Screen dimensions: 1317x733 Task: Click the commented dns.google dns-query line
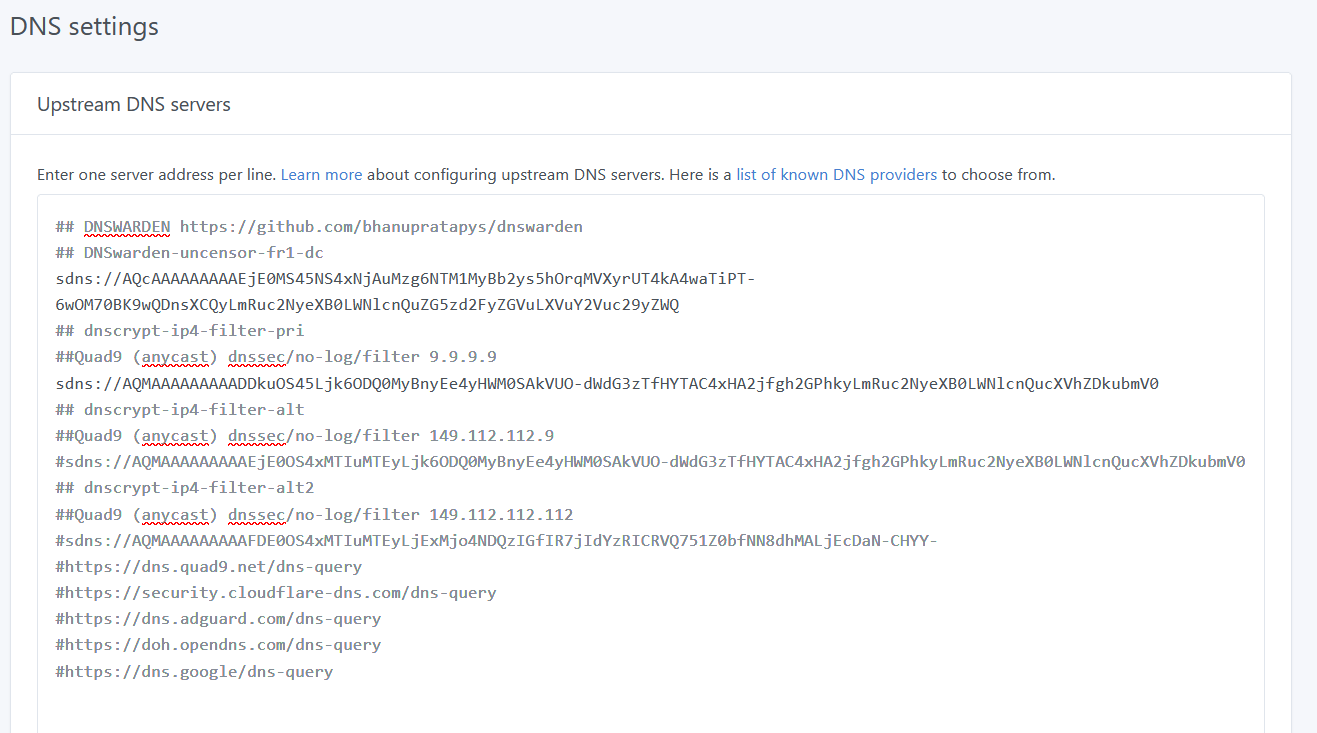[x=193, y=671]
